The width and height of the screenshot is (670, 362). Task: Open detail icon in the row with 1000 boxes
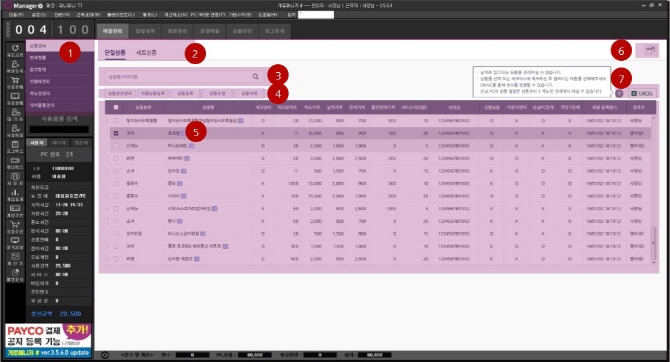[x=180, y=183]
